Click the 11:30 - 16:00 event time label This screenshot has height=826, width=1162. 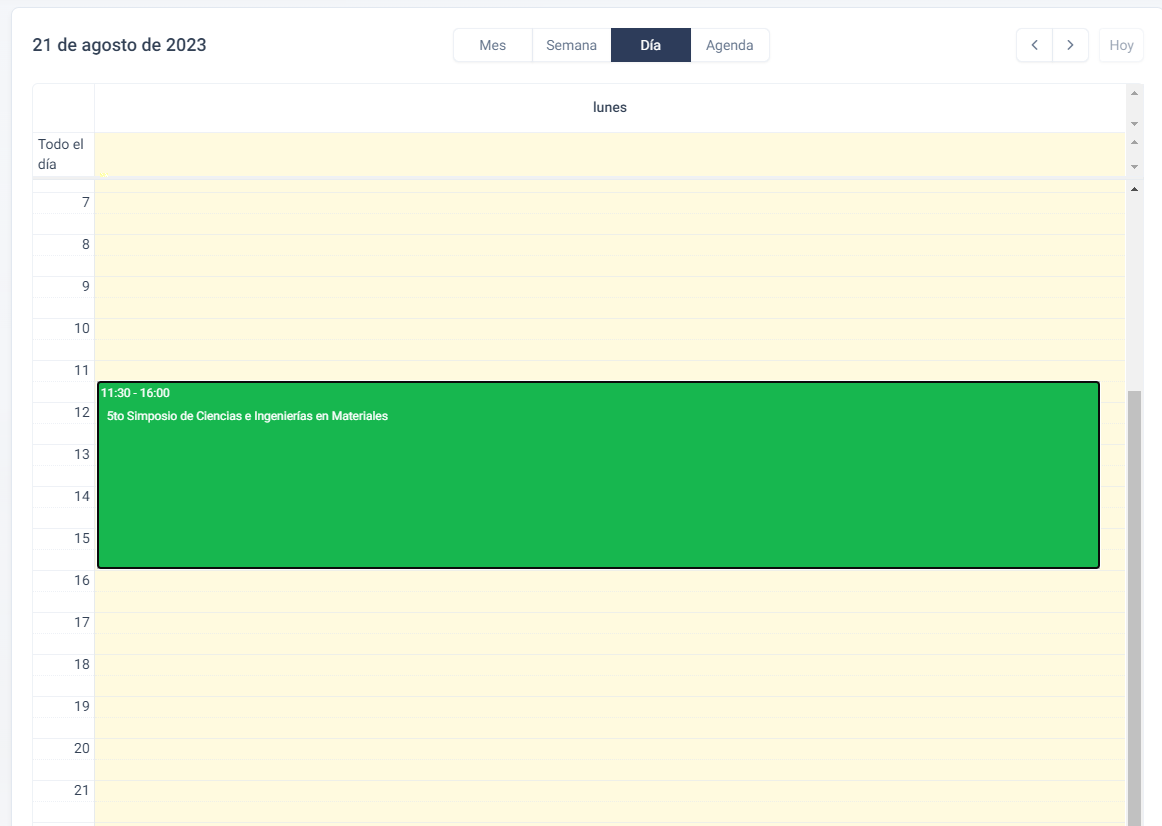[x=135, y=393]
